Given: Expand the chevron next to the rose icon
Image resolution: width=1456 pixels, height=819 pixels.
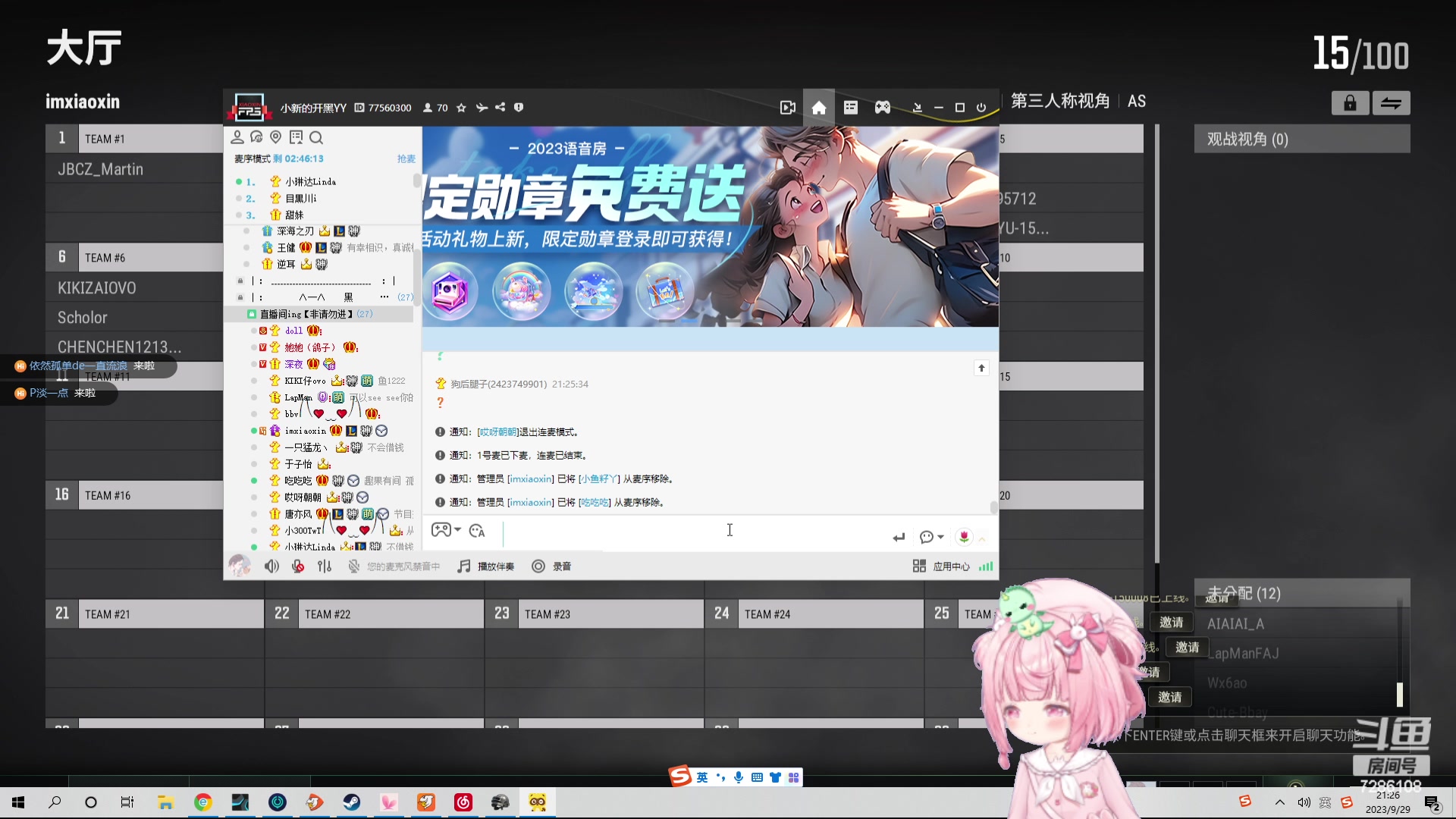Looking at the screenshot, I should pos(981,538).
